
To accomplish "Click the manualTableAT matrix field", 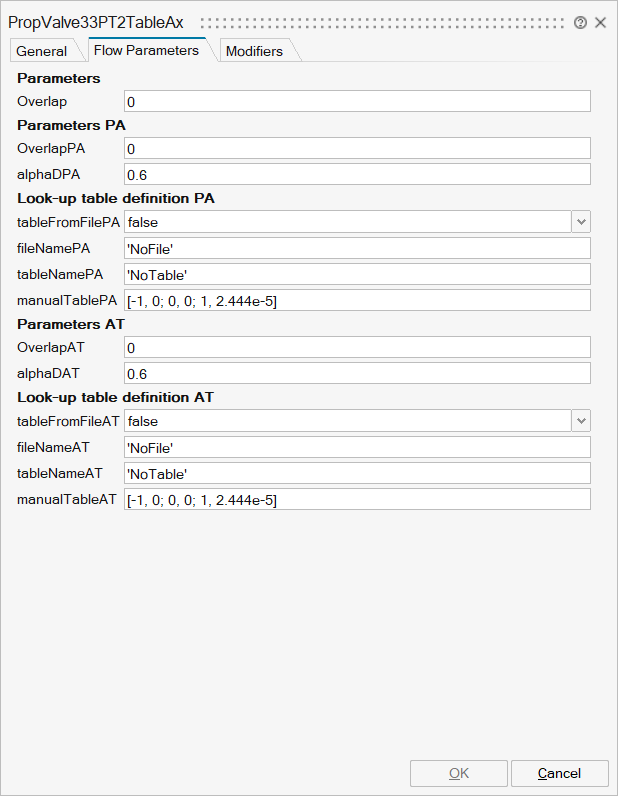I will [357, 499].
